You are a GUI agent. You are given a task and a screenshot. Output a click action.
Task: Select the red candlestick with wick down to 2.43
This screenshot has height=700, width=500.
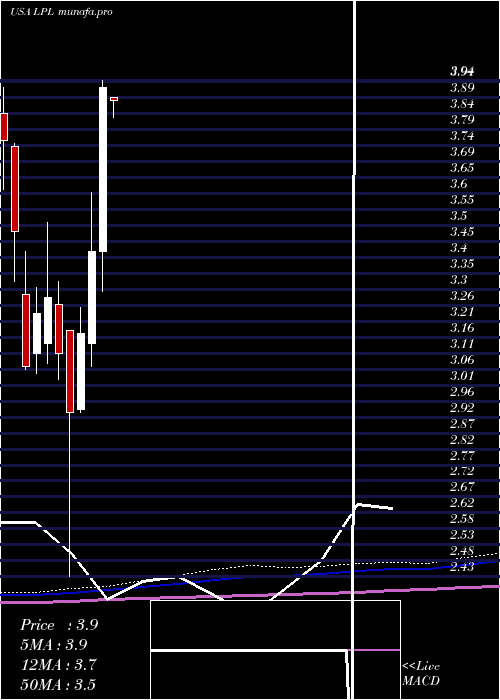pos(70,371)
